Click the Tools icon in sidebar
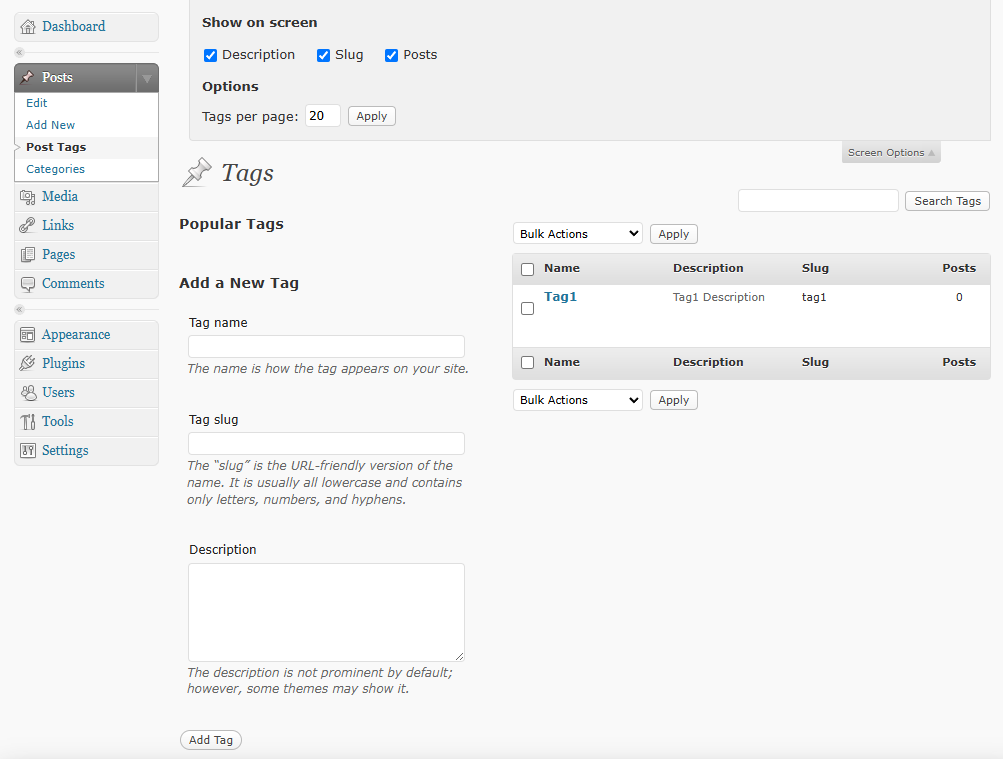 pos(28,421)
